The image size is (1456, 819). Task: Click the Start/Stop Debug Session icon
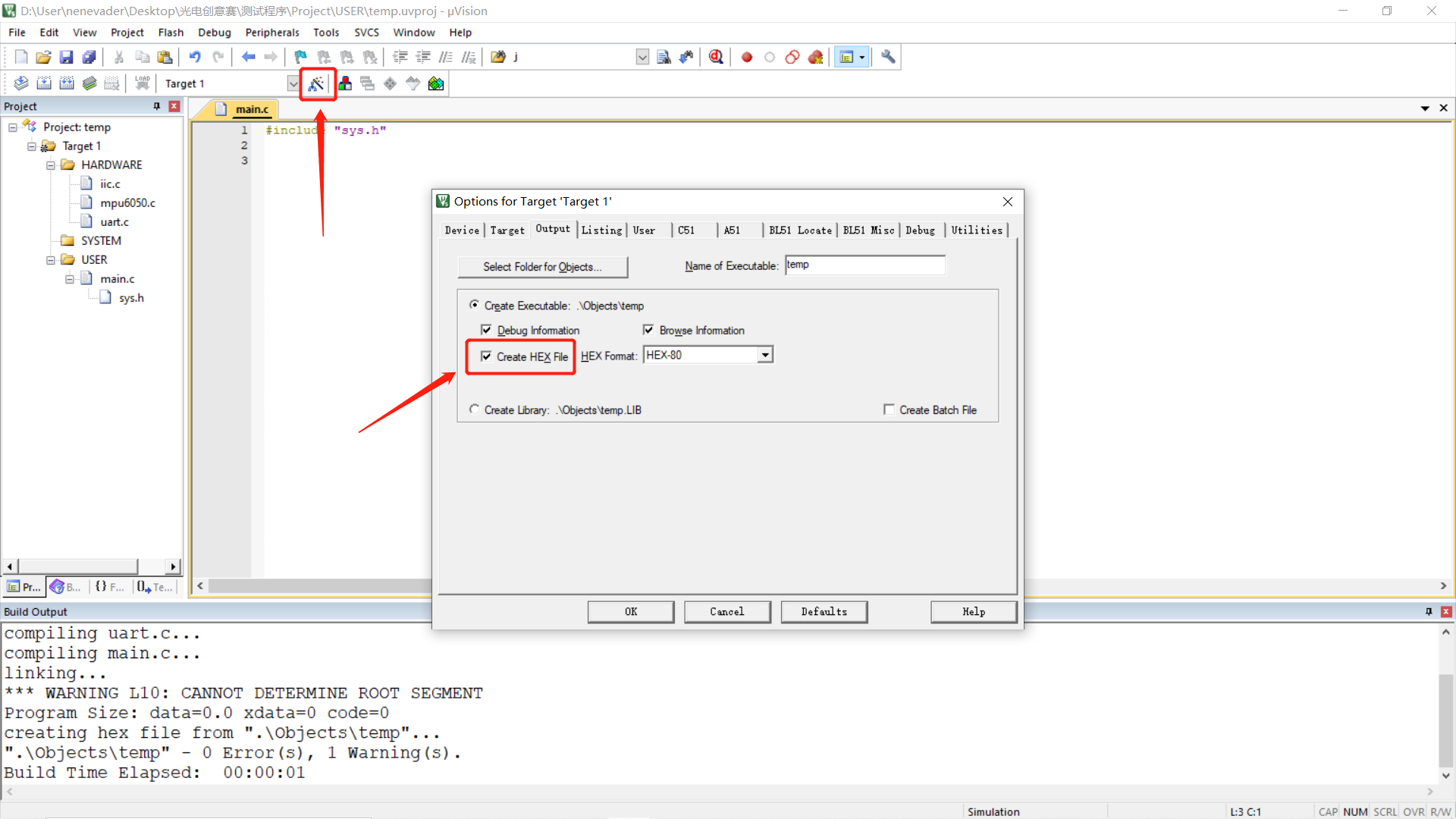pos(716,57)
